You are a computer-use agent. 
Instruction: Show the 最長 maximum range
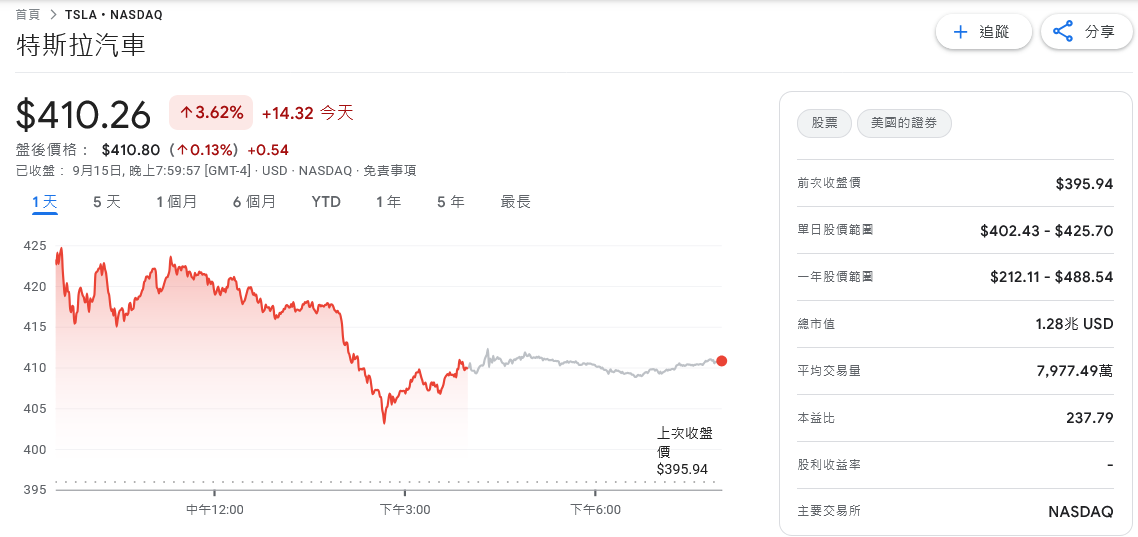click(x=515, y=202)
